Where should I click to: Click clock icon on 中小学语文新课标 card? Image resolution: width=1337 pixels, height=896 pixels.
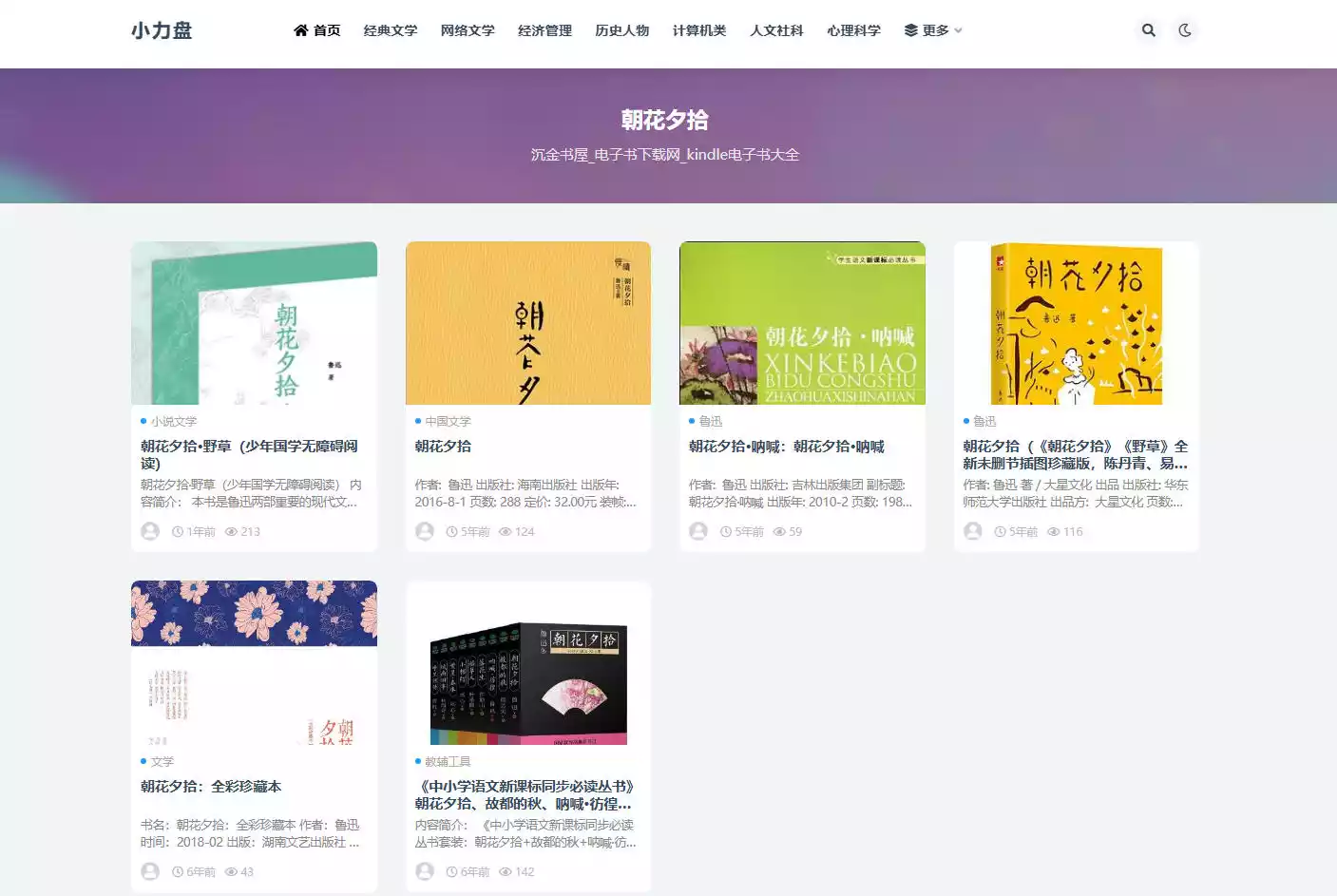pos(452,872)
